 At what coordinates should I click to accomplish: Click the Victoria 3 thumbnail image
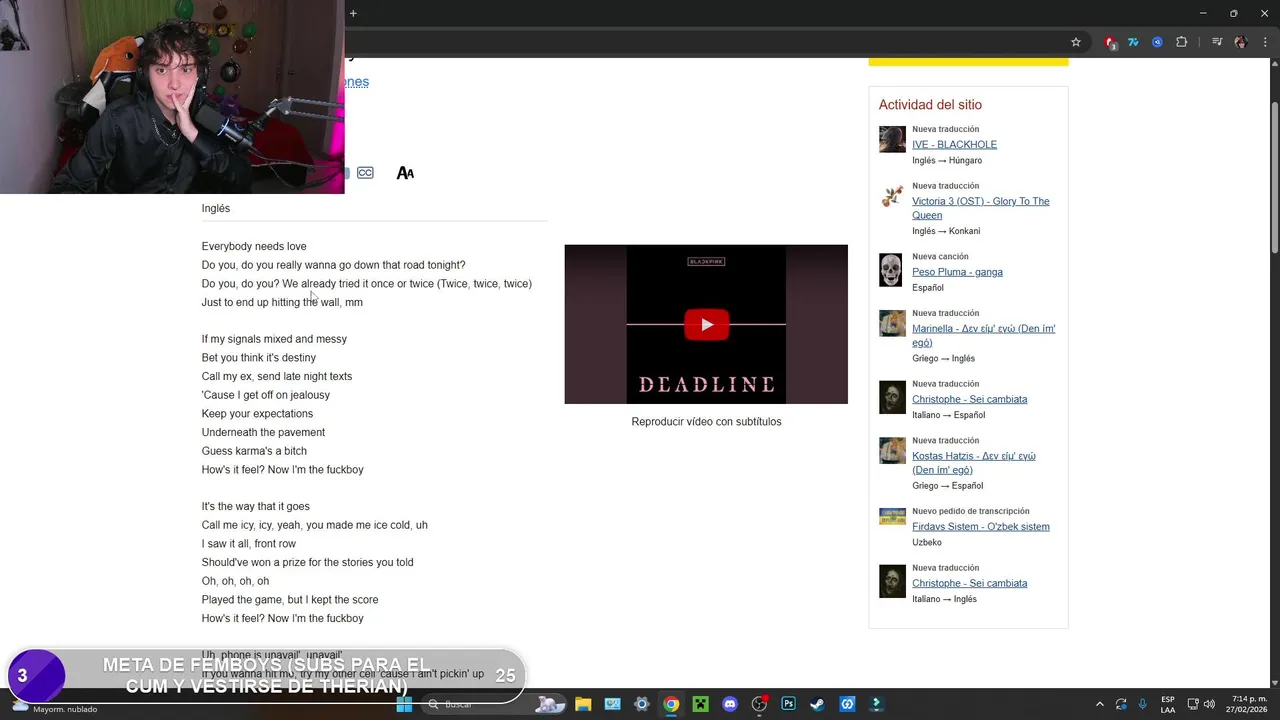pos(892,196)
